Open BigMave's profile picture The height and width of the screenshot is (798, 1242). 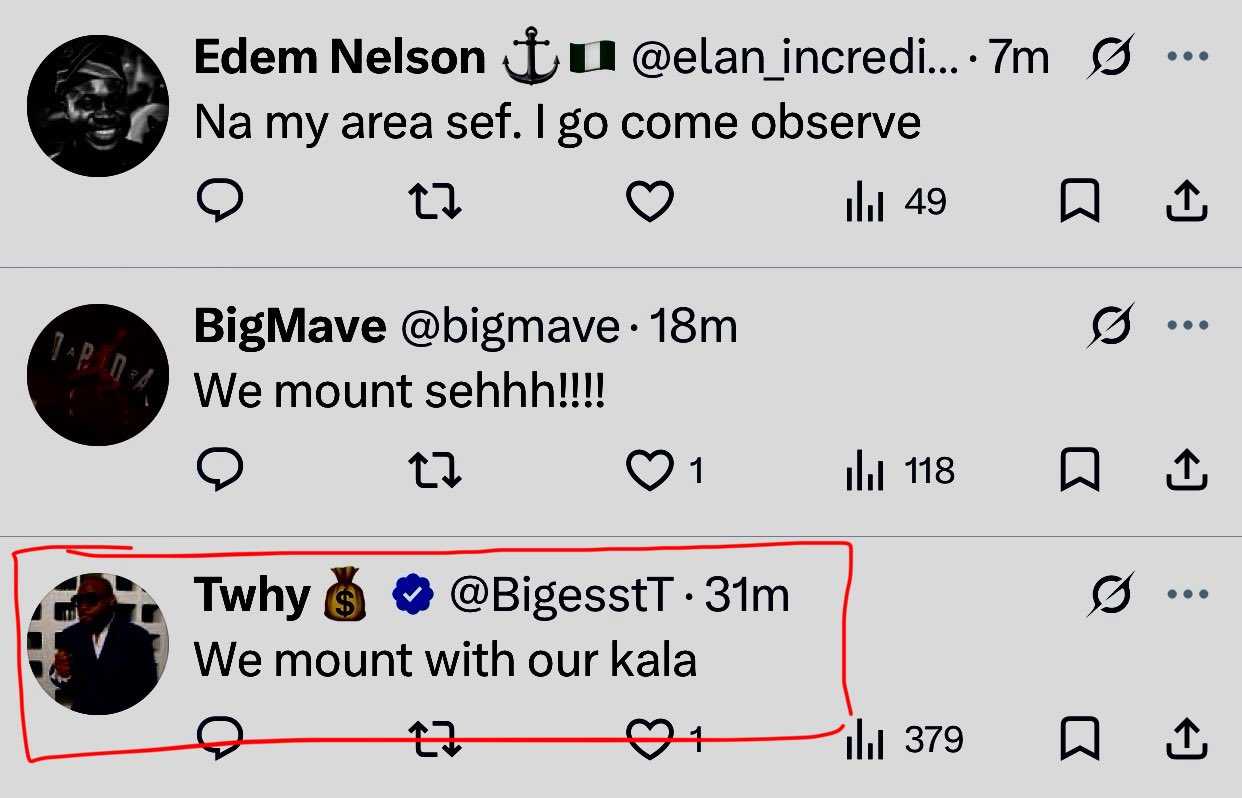click(x=98, y=375)
